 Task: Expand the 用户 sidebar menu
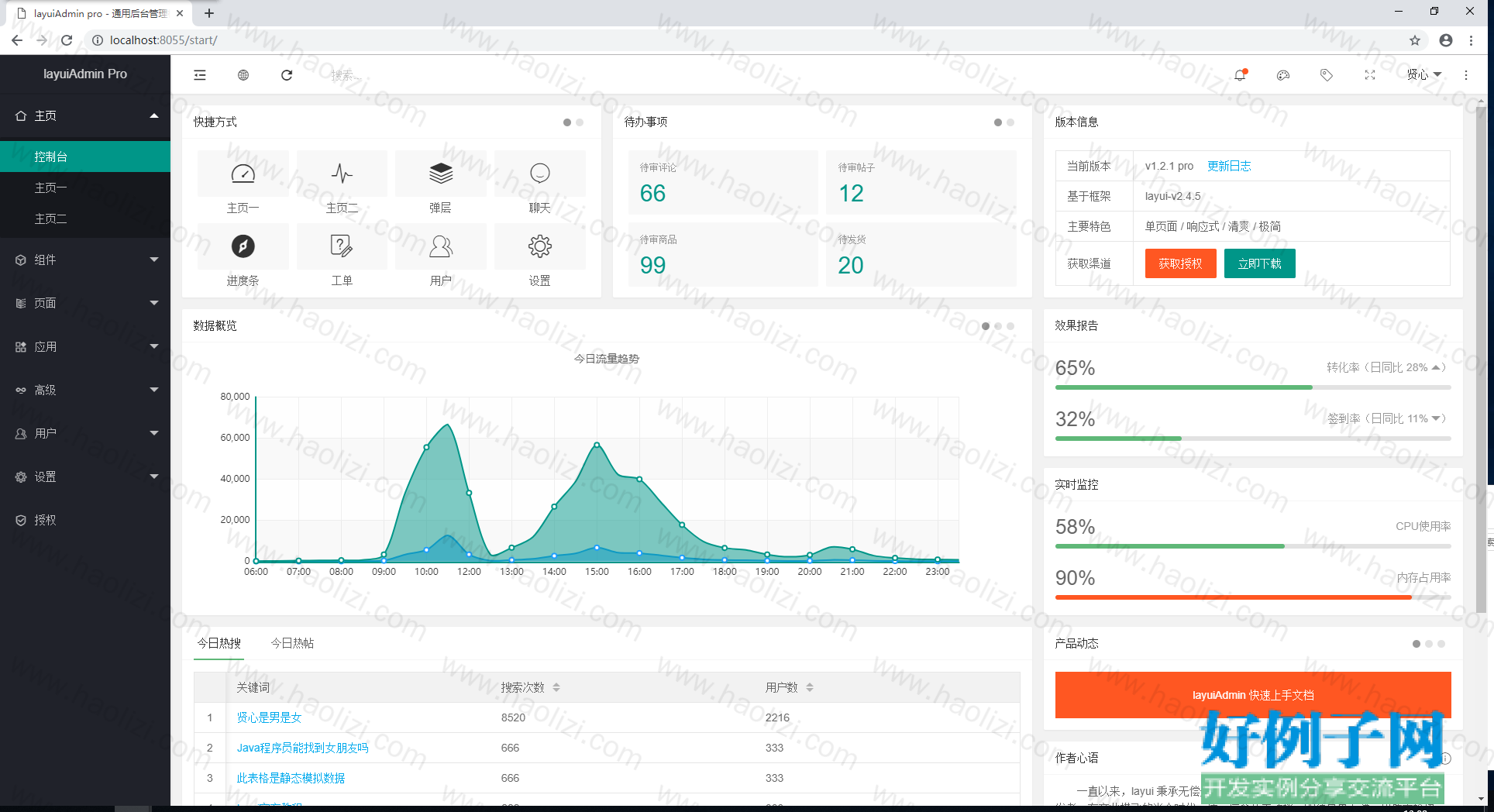85,433
